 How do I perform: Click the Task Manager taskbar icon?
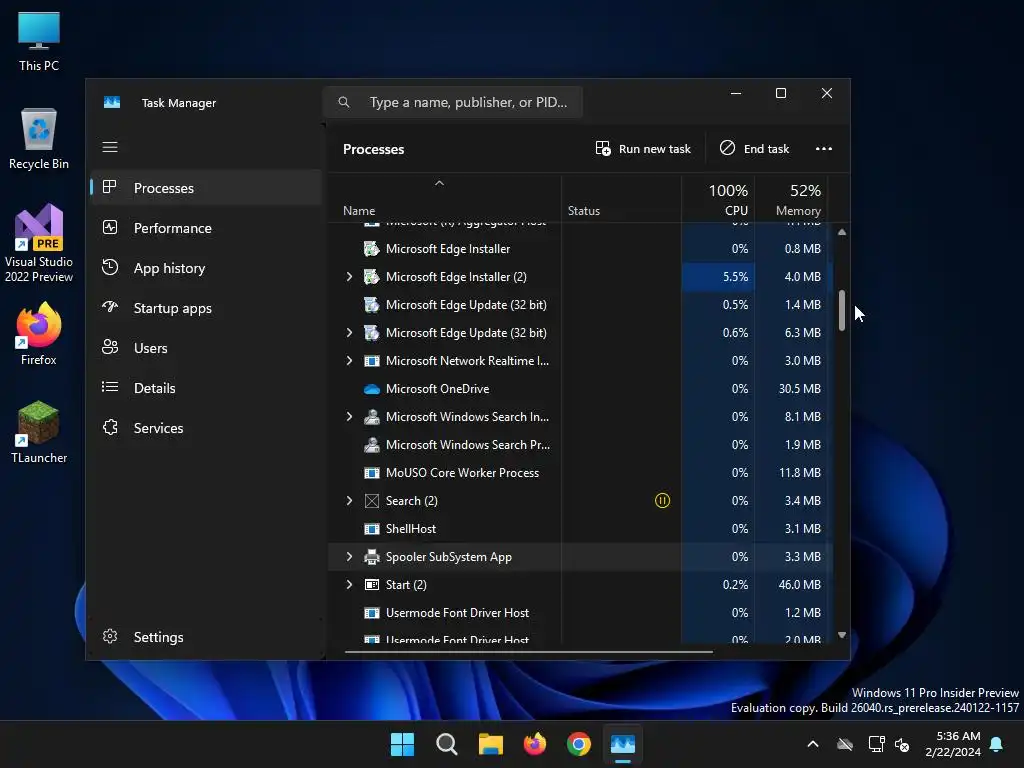[x=623, y=744]
